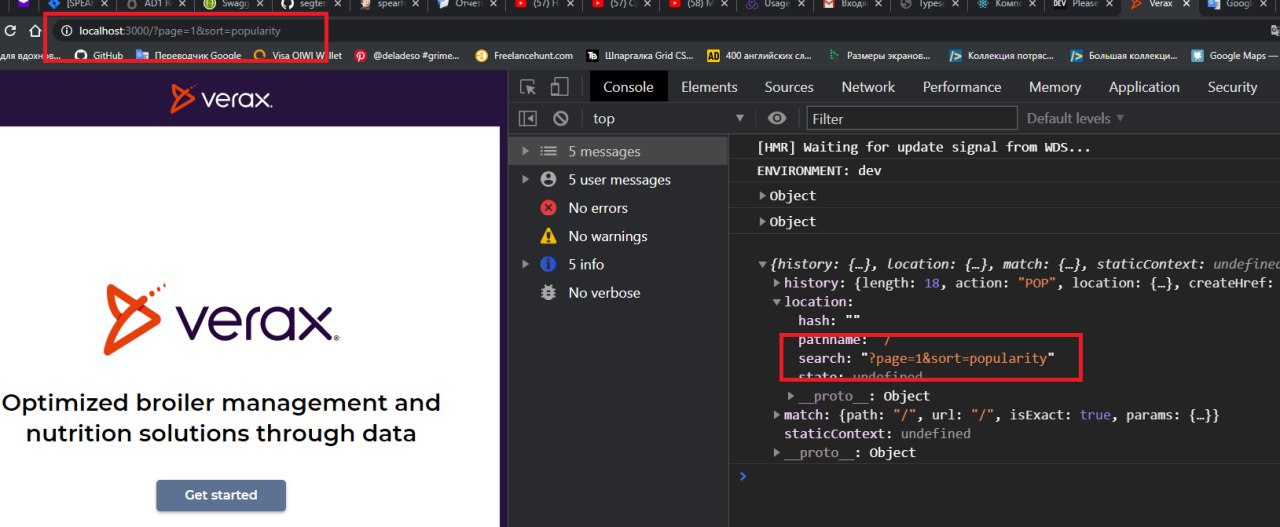Hide the console sidebar panel icon
Image resolution: width=1280 pixels, height=527 pixels.
[x=527, y=118]
